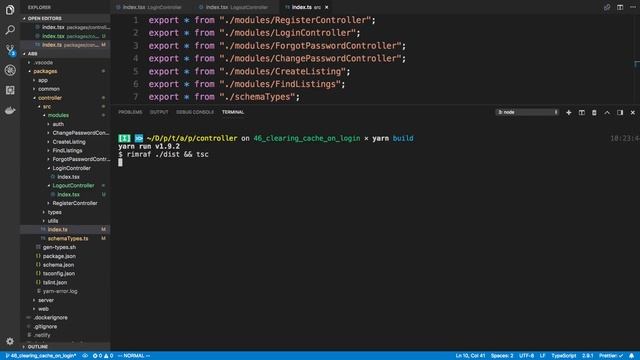Kill the terminal with trash icon
Image resolution: width=640 pixels, height=360 pixels.
click(594, 112)
